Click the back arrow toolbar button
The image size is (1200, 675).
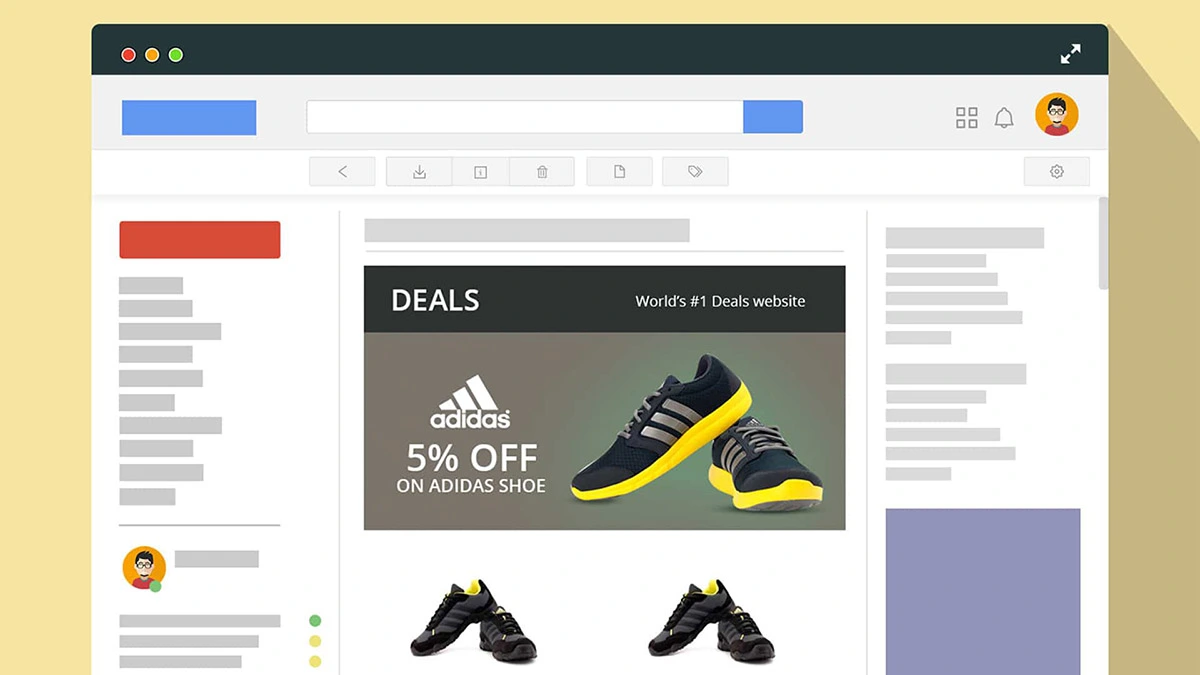342,172
